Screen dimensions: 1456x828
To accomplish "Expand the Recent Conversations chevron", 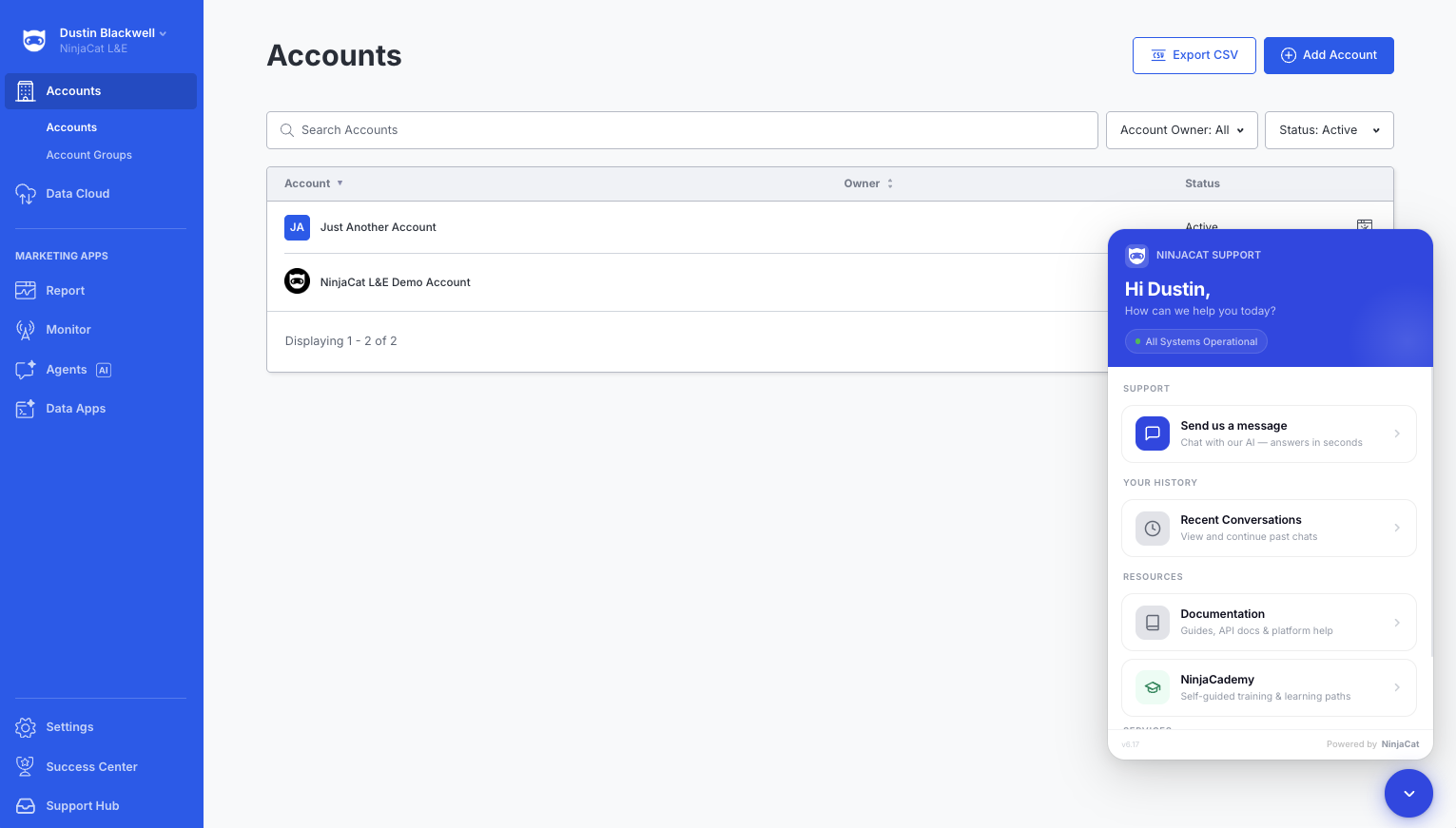I will coord(1397,528).
